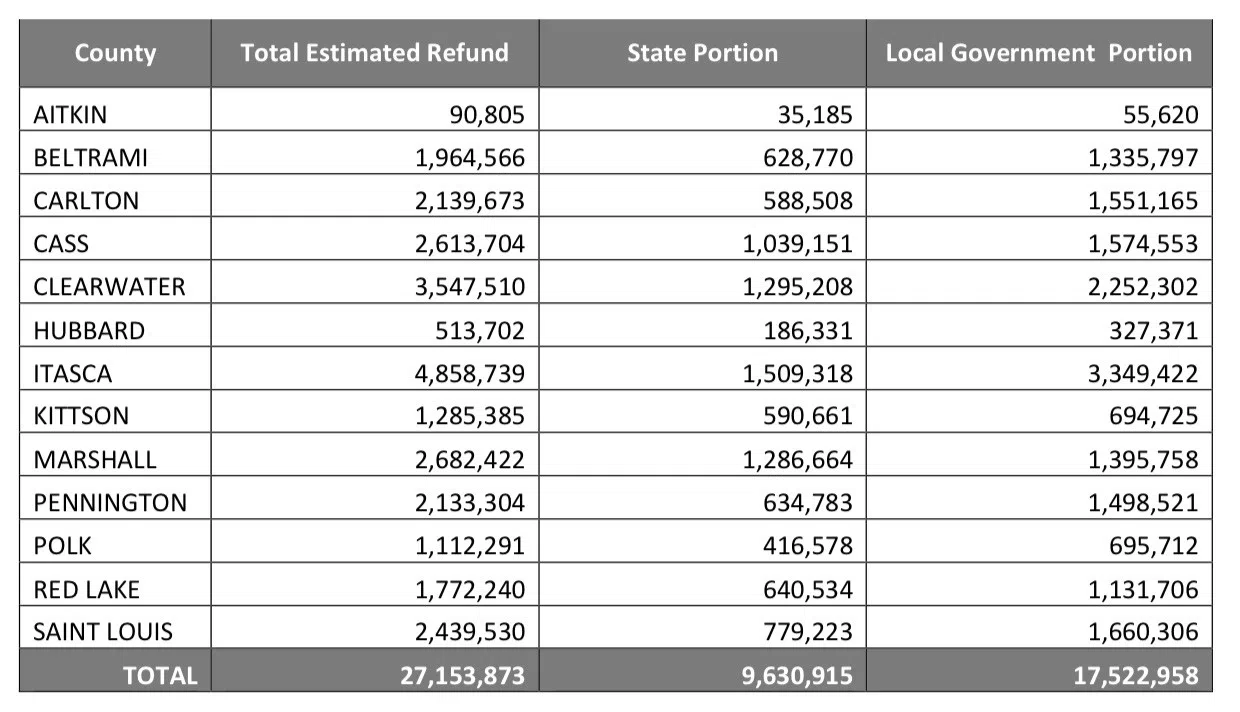Select the Total Estimated Refund header

pos(374,53)
